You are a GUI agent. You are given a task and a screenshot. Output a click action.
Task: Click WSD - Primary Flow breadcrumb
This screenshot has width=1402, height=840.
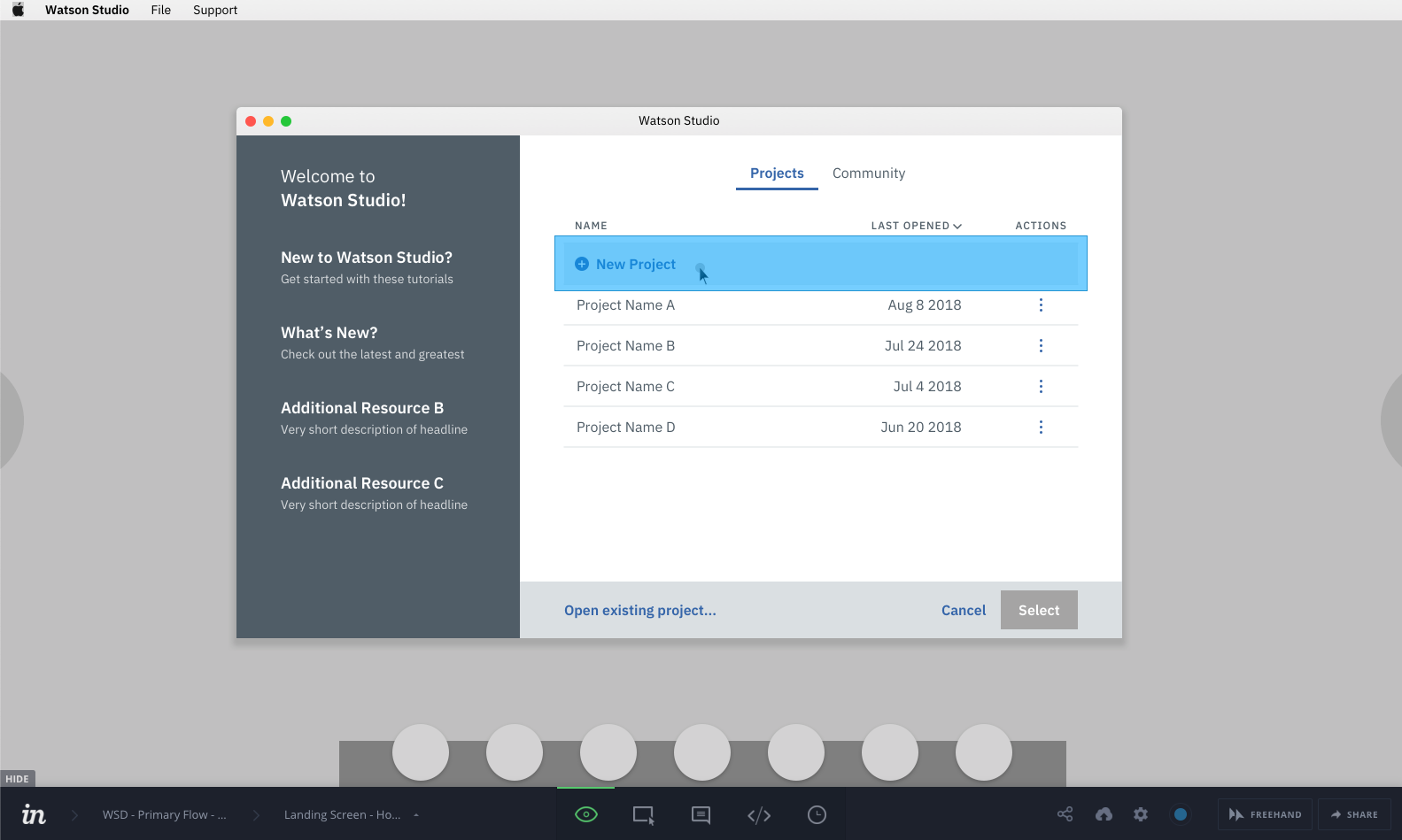pyautogui.click(x=164, y=815)
